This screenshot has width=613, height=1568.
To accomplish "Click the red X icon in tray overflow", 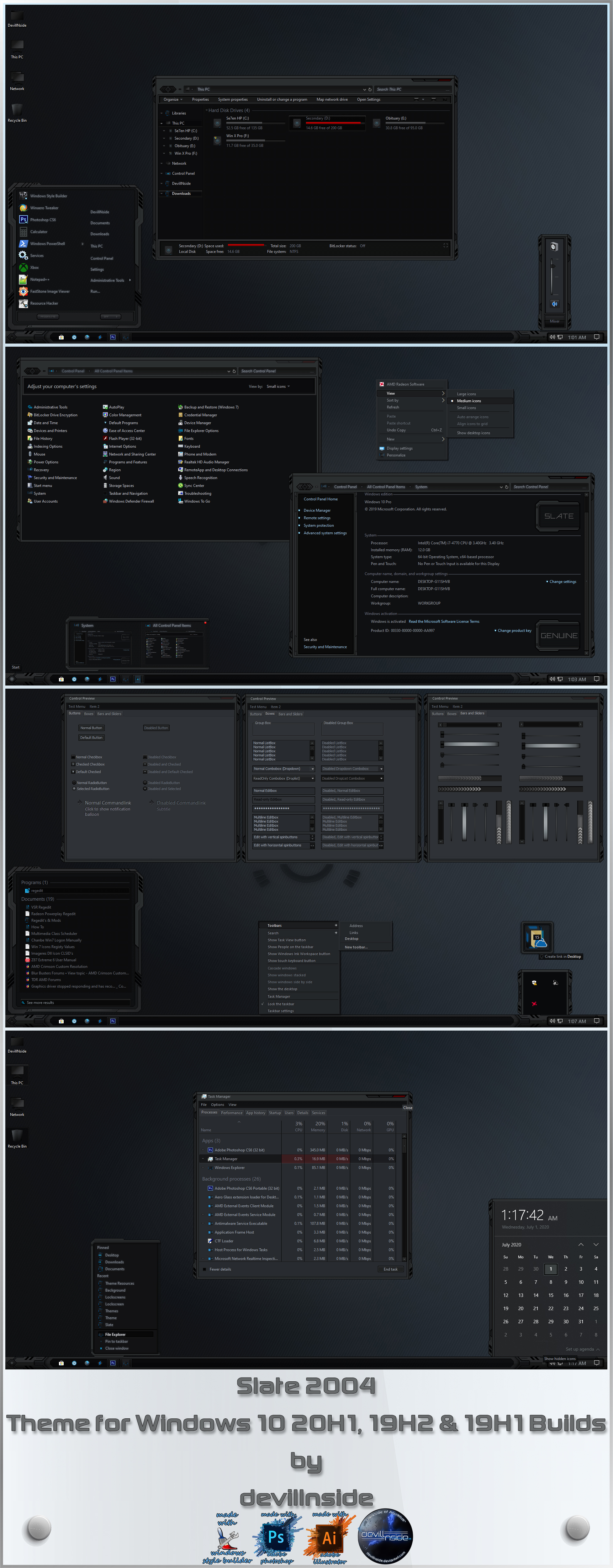I will (534, 1004).
